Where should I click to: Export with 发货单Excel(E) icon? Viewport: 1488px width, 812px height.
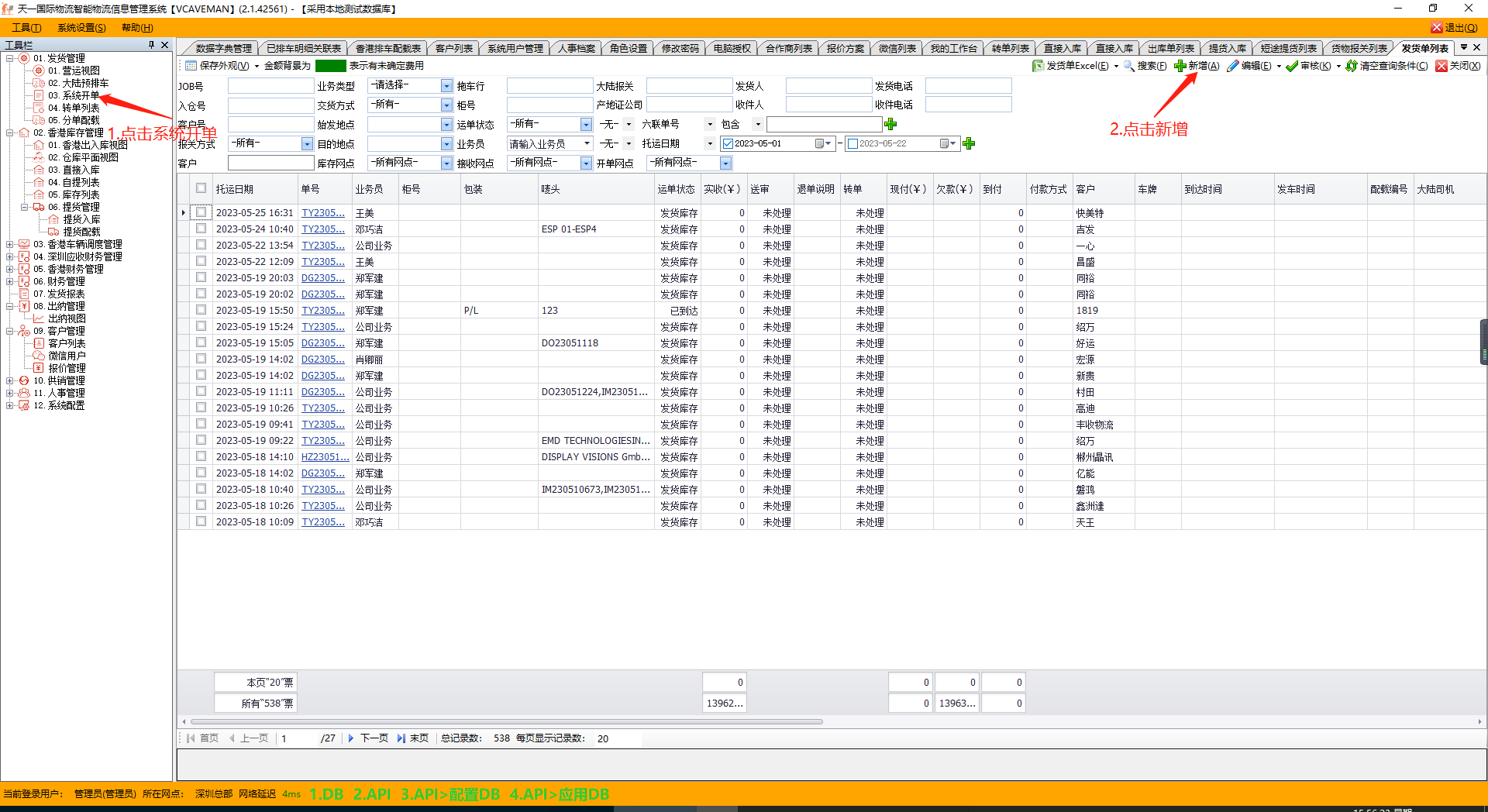pos(1038,66)
